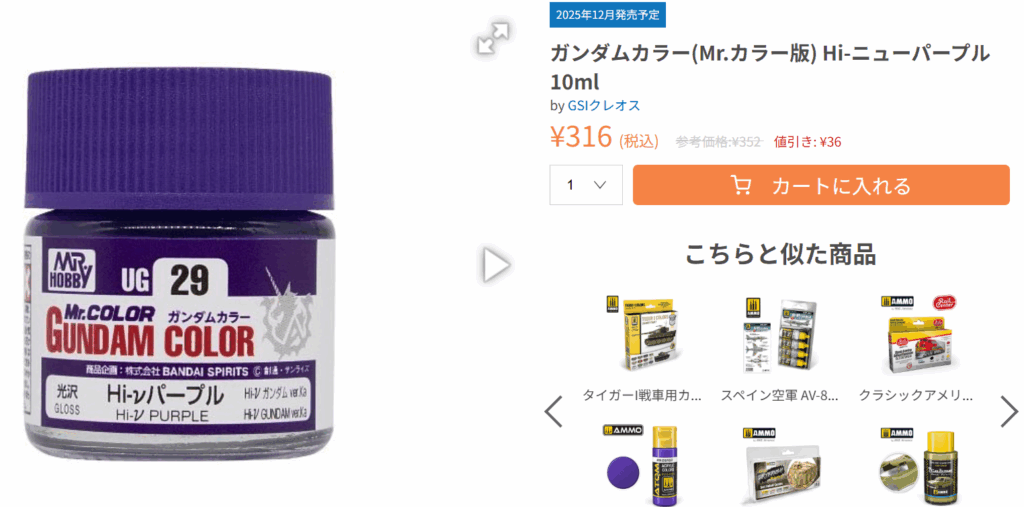Add item with カートに入れる button

(821, 185)
